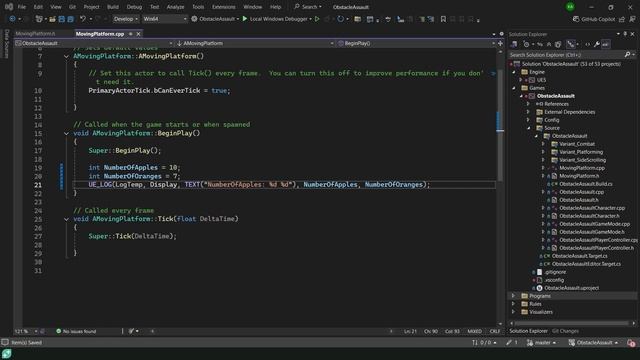Open the Debug menu

(134, 7)
